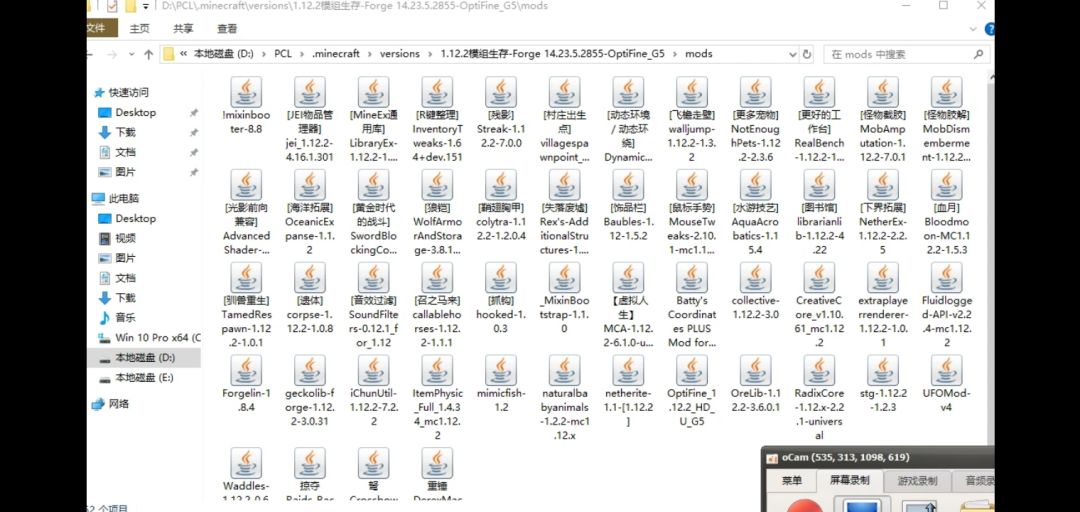The image size is (1080, 512).
Task: Select the CreativeCore jar file
Action: 819,305
